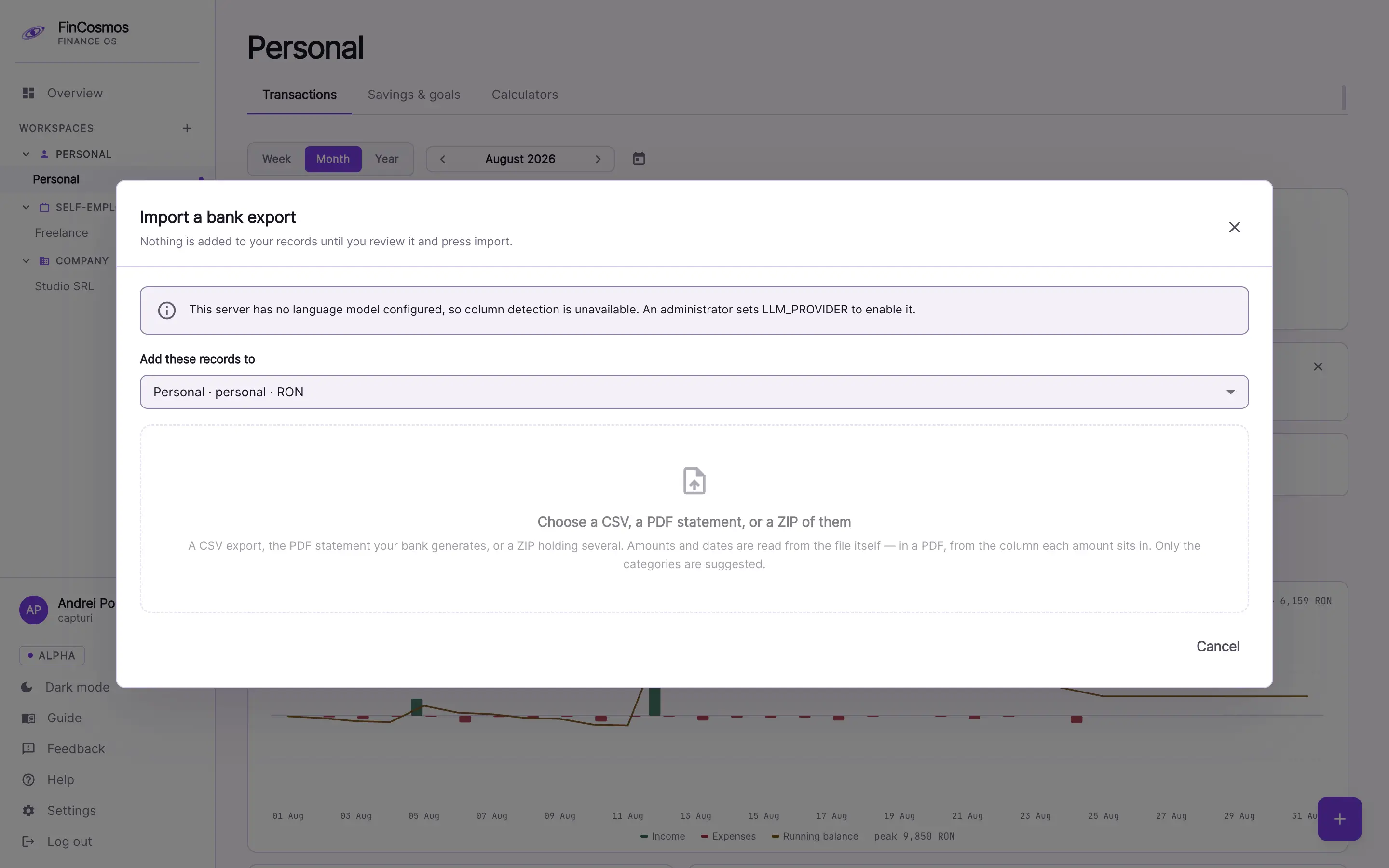Click the self-employed briefcase icon
The height and width of the screenshot is (868, 1389).
[44, 207]
